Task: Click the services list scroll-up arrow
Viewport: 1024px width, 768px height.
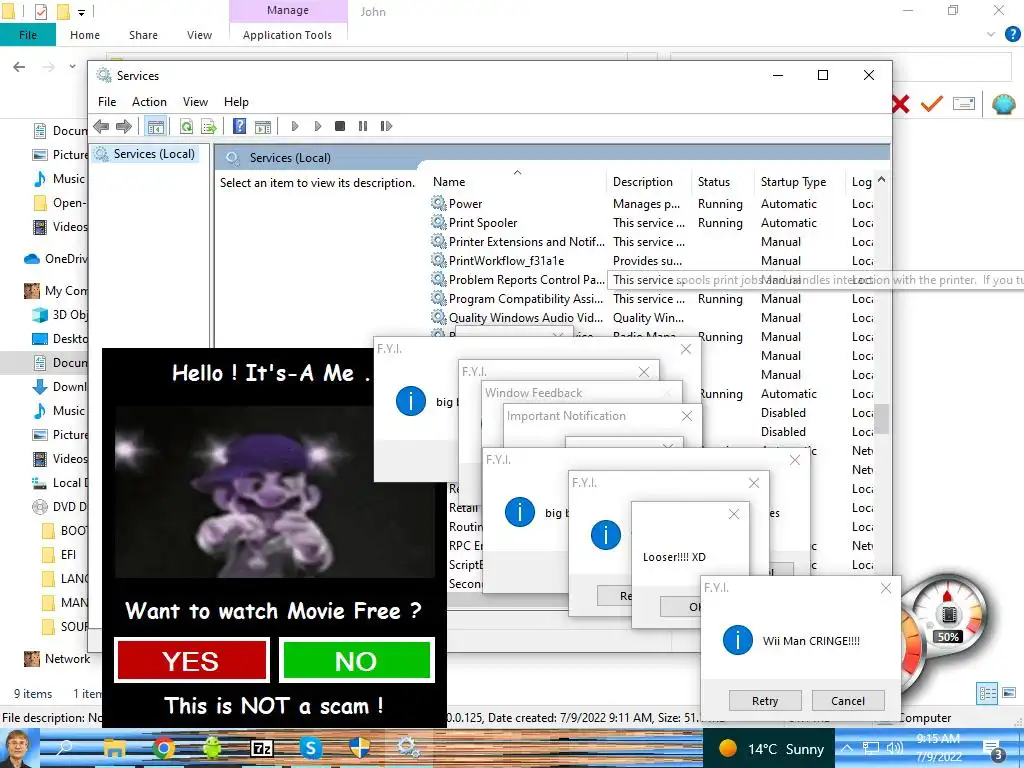Action: click(882, 180)
